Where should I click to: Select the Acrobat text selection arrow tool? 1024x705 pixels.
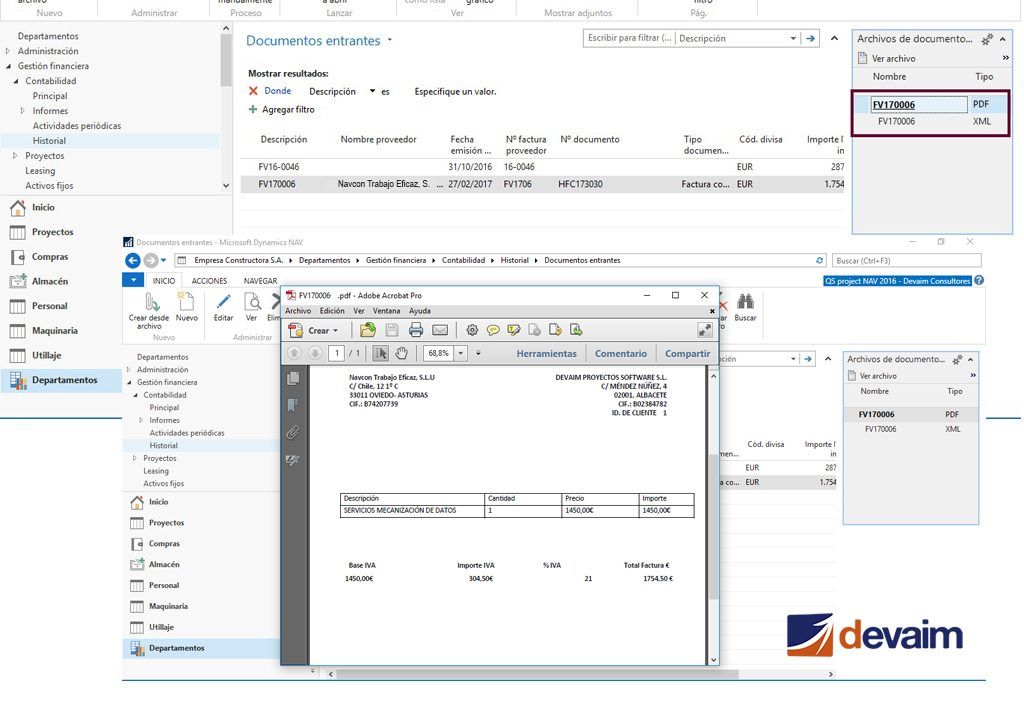tap(380, 353)
